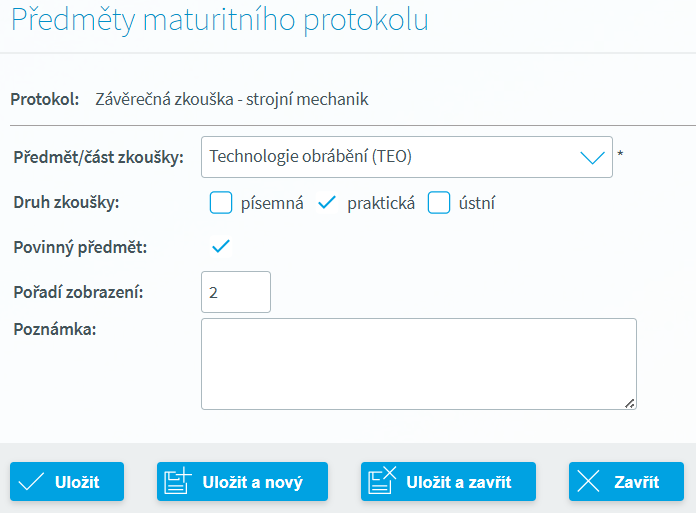The height and width of the screenshot is (513, 696).
Task: Click the písemná label text
Action: tap(272, 203)
